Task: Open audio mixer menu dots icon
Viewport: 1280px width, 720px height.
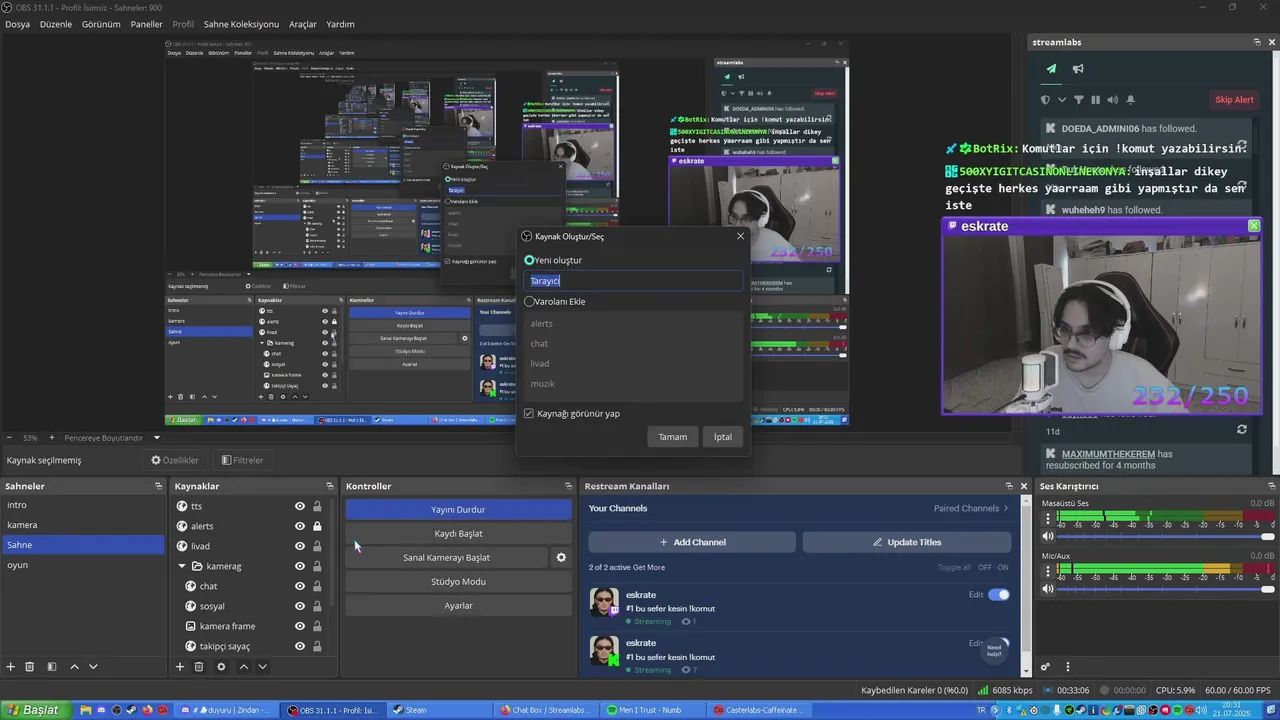Action: click(1067, 667)
